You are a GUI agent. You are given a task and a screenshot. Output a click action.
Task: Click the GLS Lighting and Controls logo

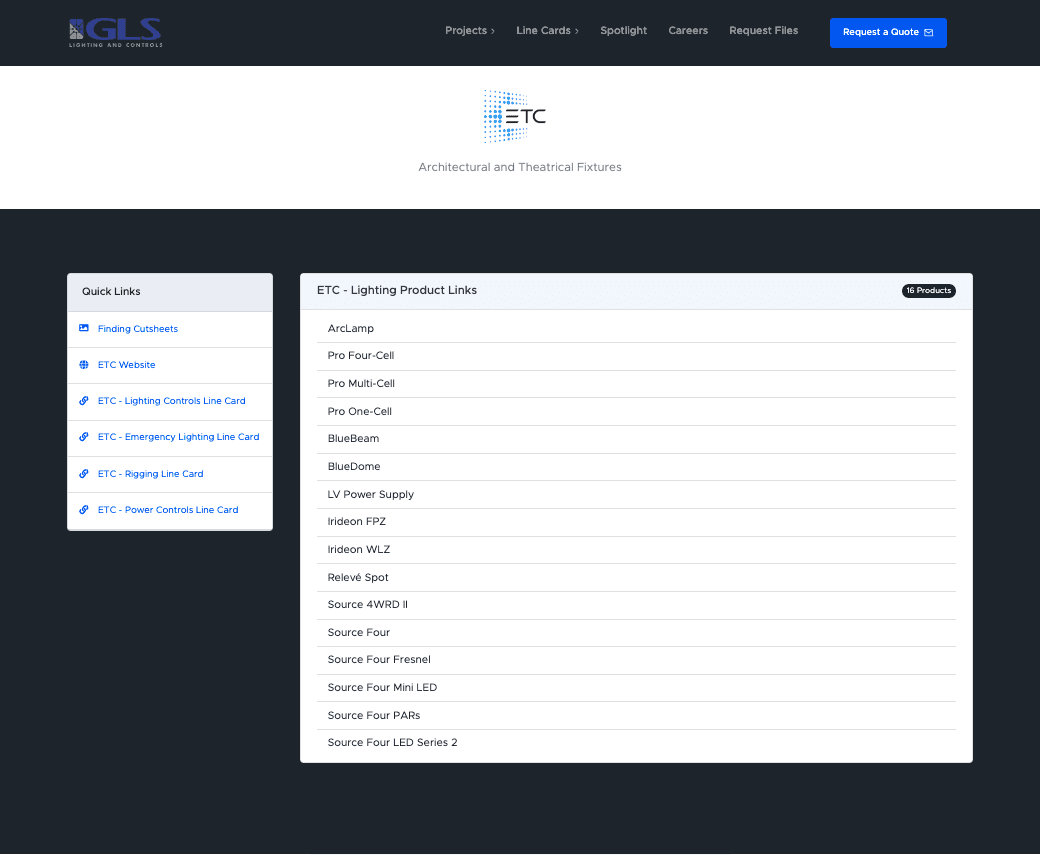coord(116,33)
